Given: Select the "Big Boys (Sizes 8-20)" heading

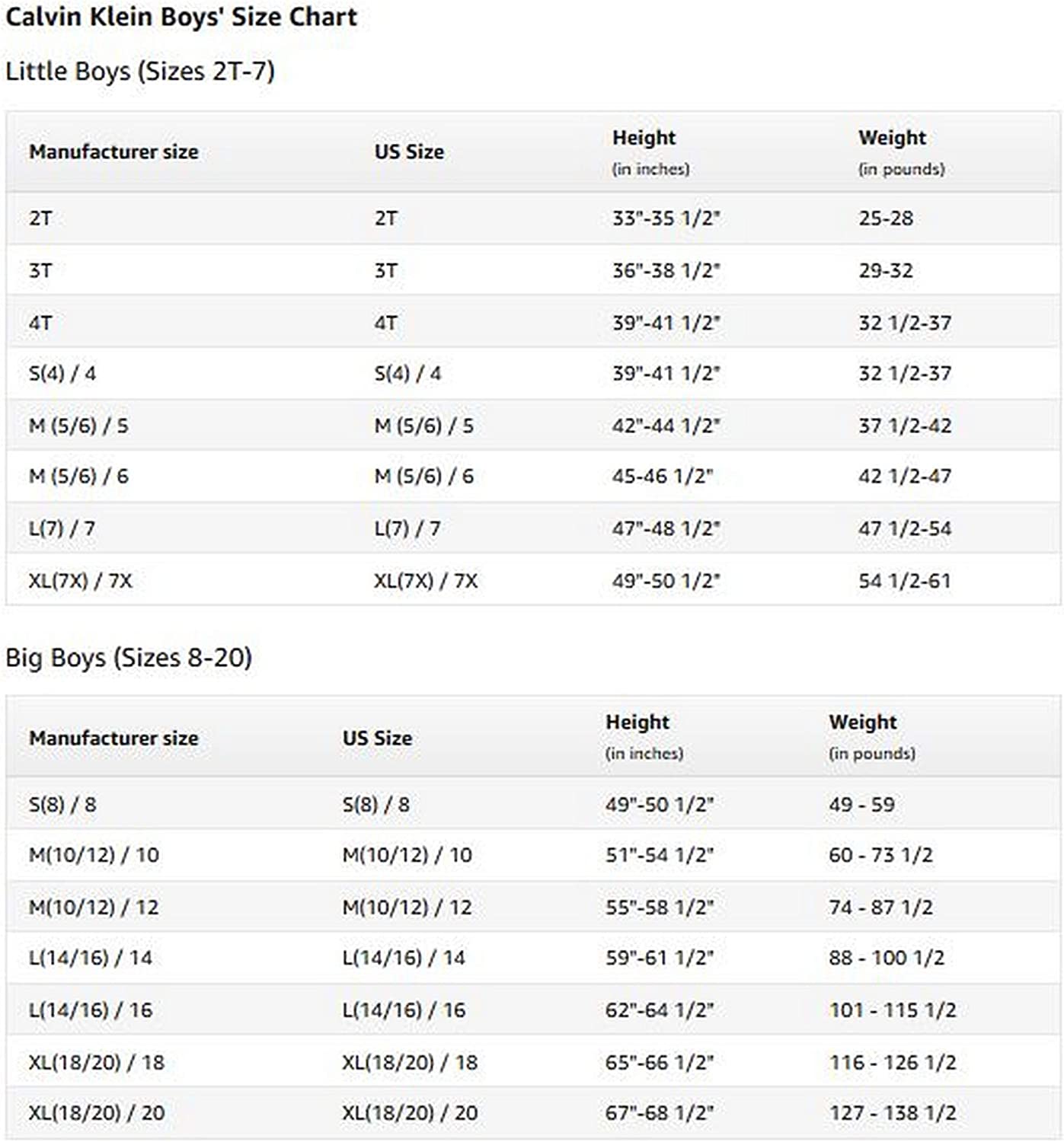Looking at the screenshot, I should (x=129, y=658).
